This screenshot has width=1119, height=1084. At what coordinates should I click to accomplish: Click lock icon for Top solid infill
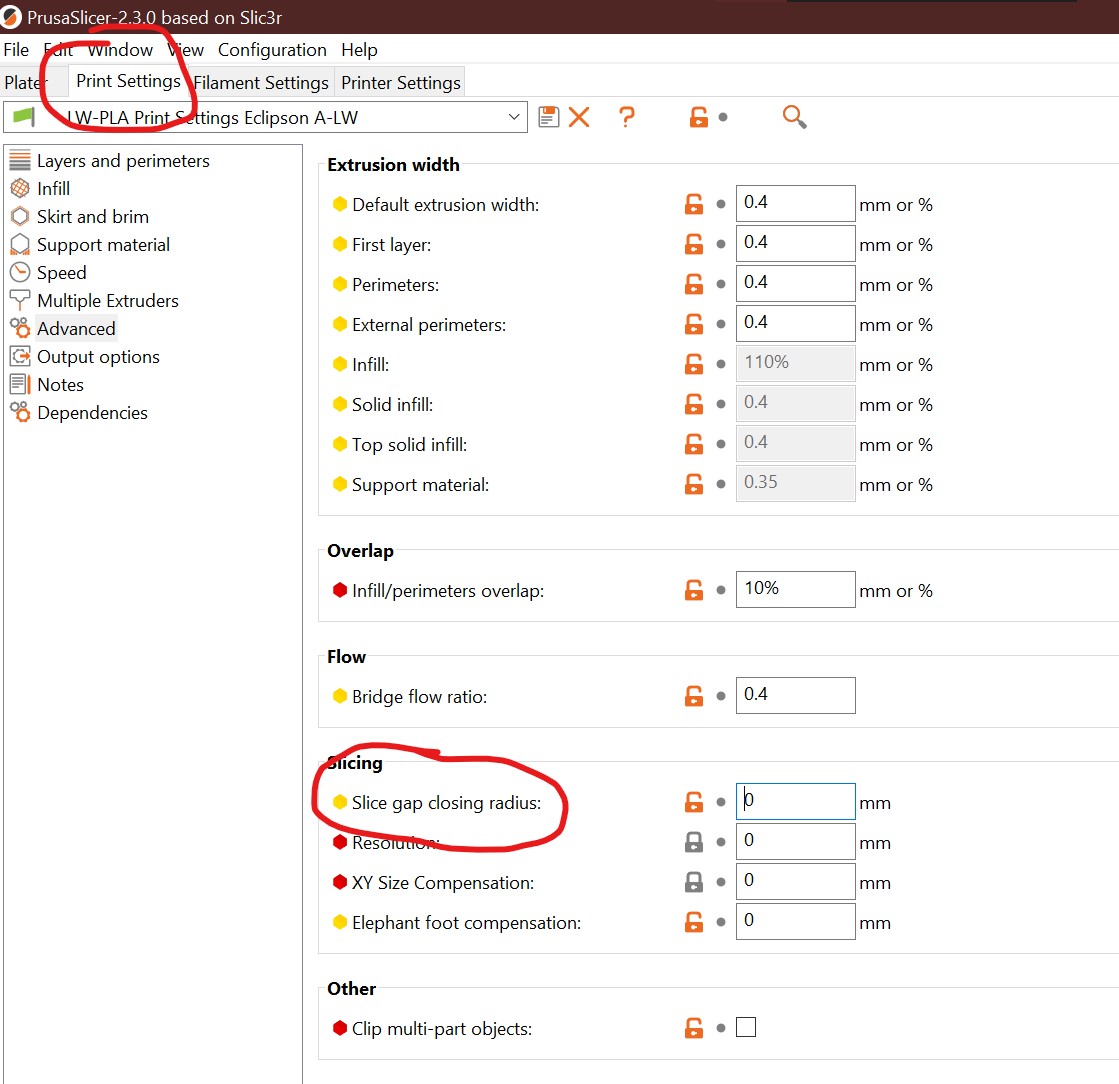pos(694,444)
